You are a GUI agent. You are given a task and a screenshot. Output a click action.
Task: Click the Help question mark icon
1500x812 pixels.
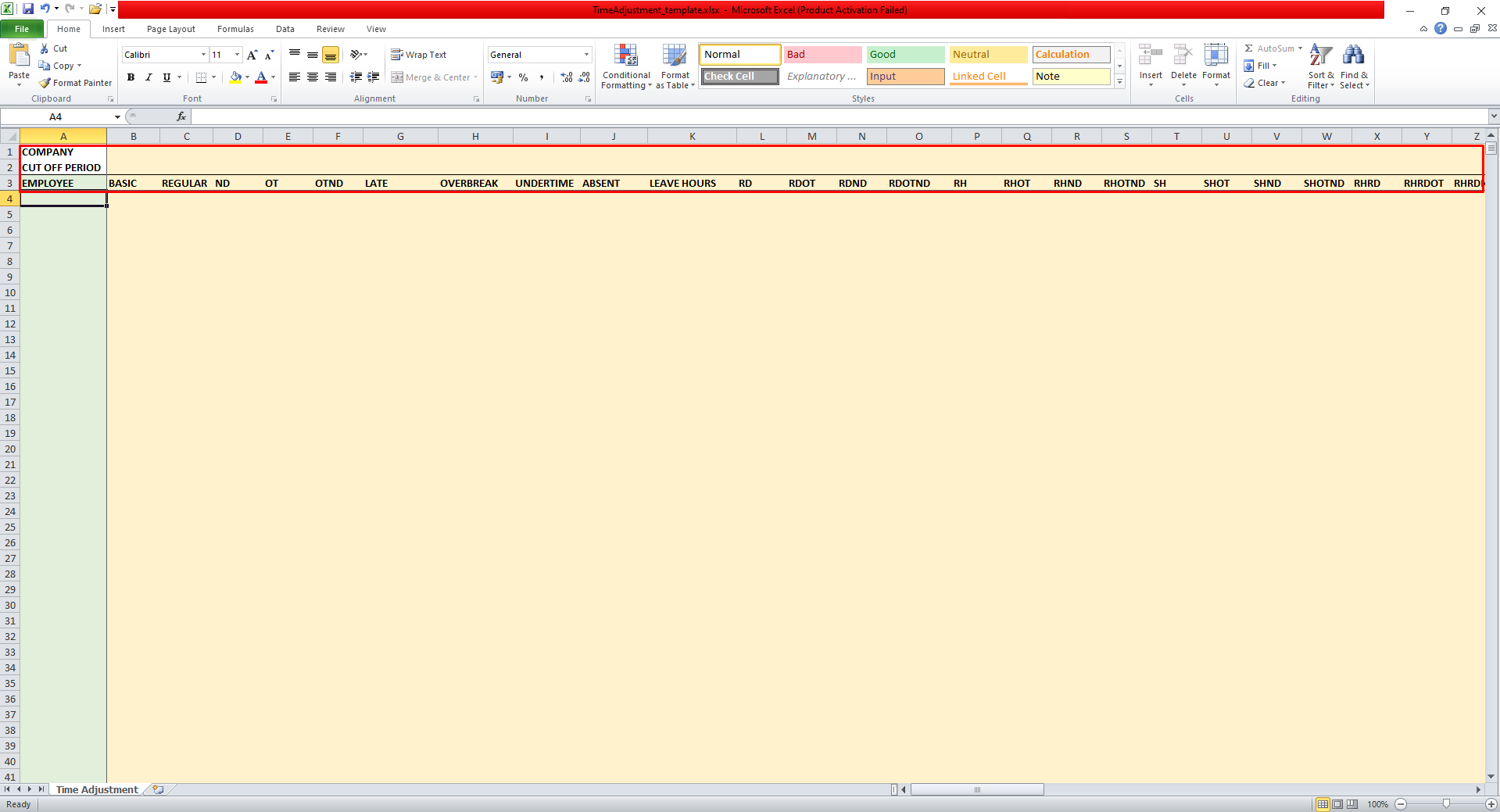click(1441, 28)
